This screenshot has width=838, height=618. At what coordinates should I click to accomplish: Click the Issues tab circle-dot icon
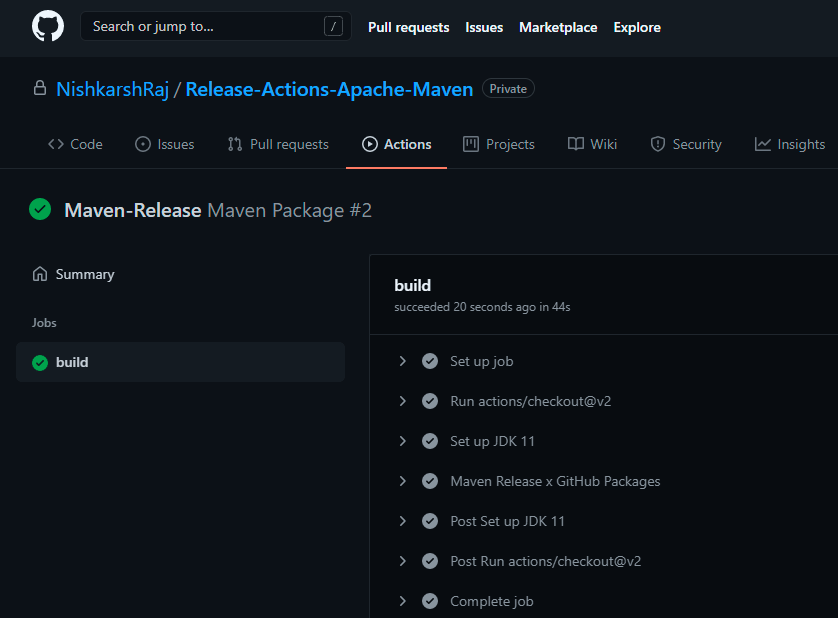coord(143,144)
